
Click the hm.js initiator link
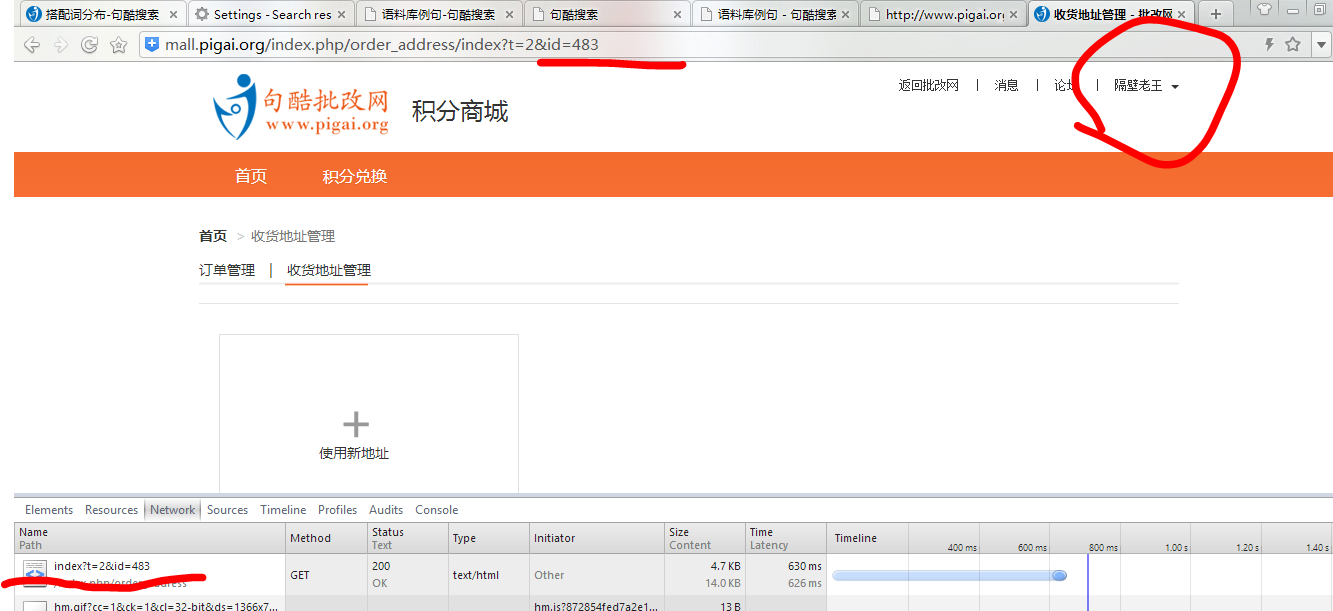pyautogui.click(x=596, y=606)
